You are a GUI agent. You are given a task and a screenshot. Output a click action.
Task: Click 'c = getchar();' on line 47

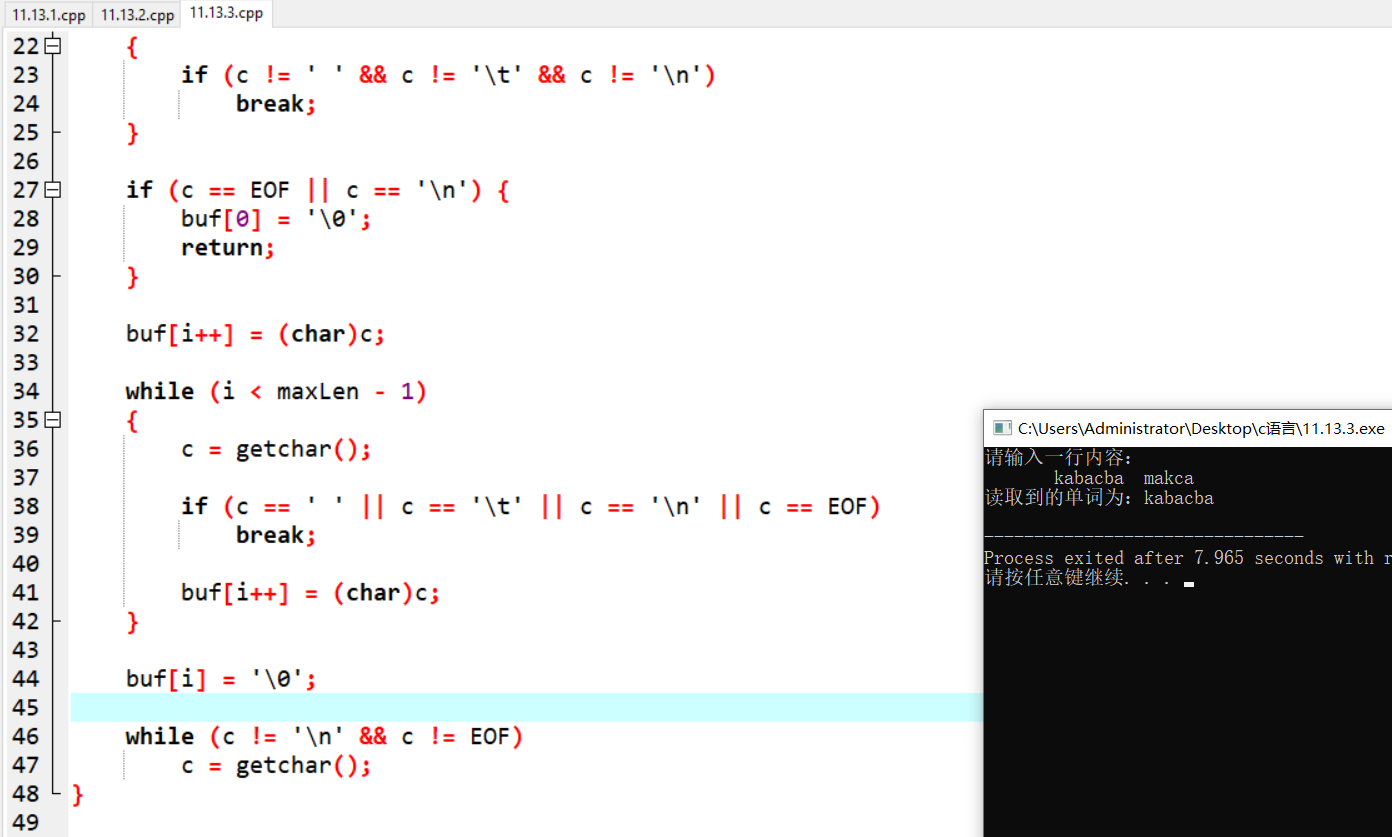pos(276,766)
